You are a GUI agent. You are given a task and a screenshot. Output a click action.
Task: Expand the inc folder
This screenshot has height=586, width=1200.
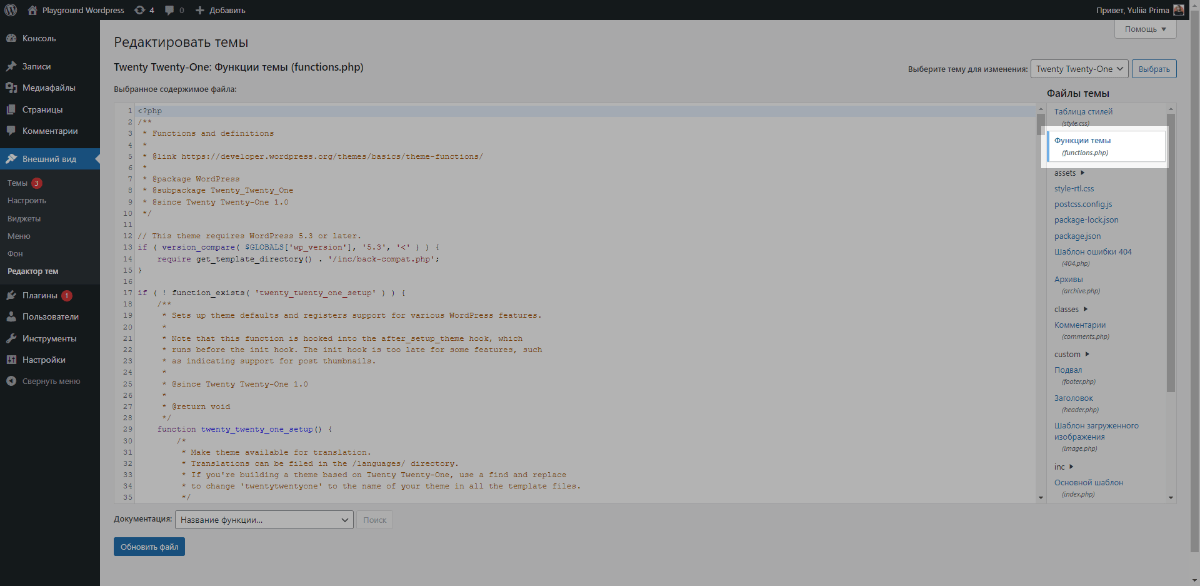coord(1063,466)
